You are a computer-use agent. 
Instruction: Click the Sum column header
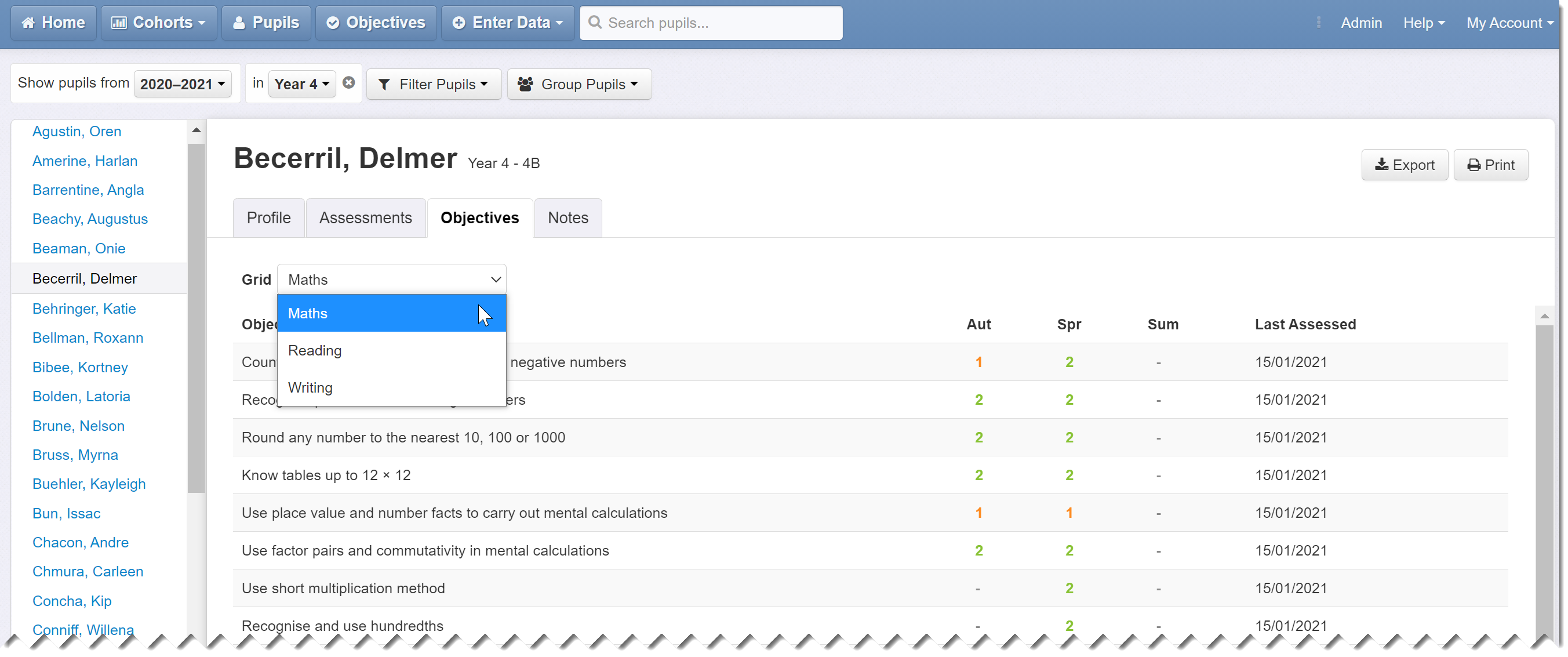pyautogui.click(x=1163, y=325)
